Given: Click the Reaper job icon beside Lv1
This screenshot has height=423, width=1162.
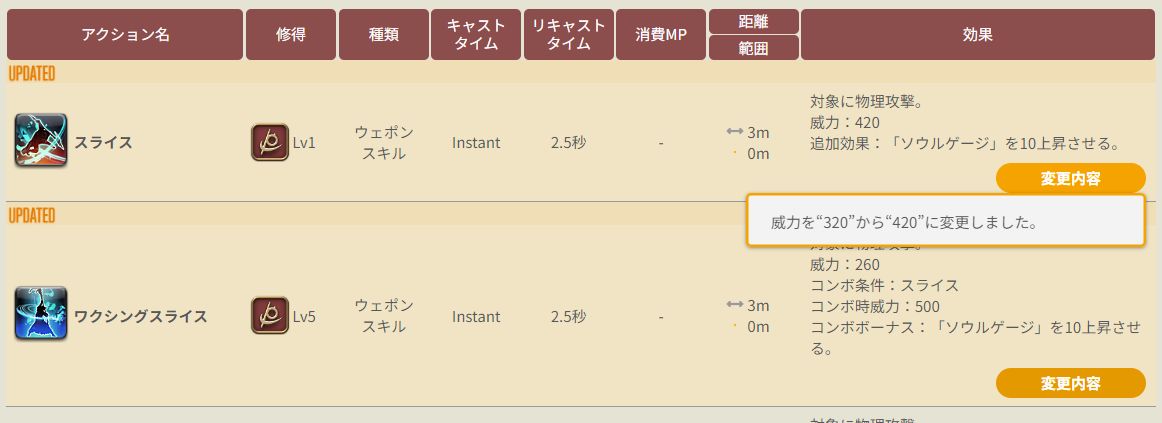Looking at the screenshot, I should click(270, 142).
